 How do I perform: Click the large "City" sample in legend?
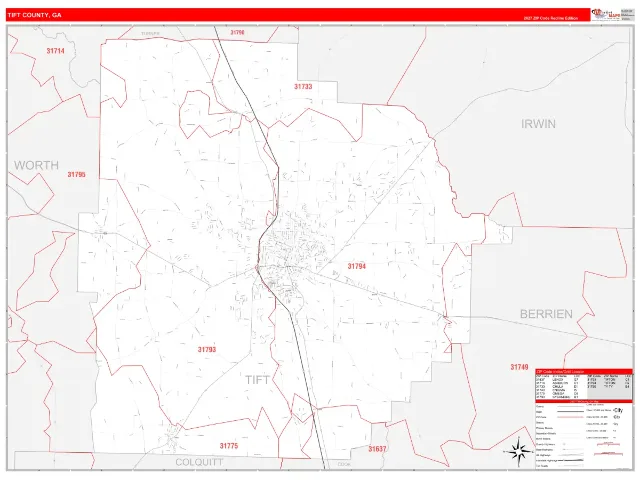pyautogui.click(x=618, y=410)
